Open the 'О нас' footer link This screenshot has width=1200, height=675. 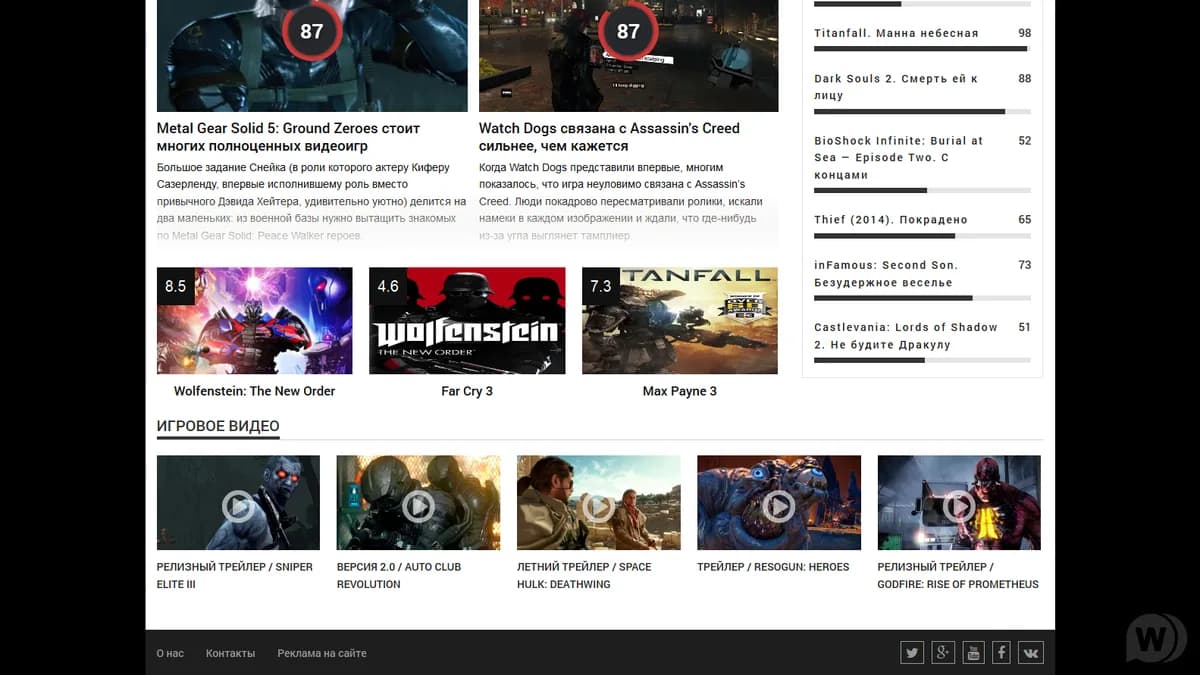(170, 653)
